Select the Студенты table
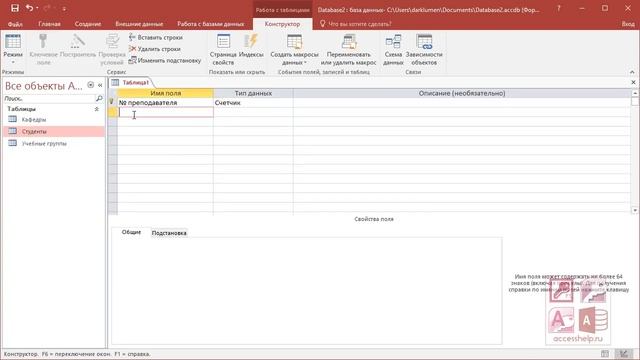Viewport: 640px width, 360px height. pos(54,131)
